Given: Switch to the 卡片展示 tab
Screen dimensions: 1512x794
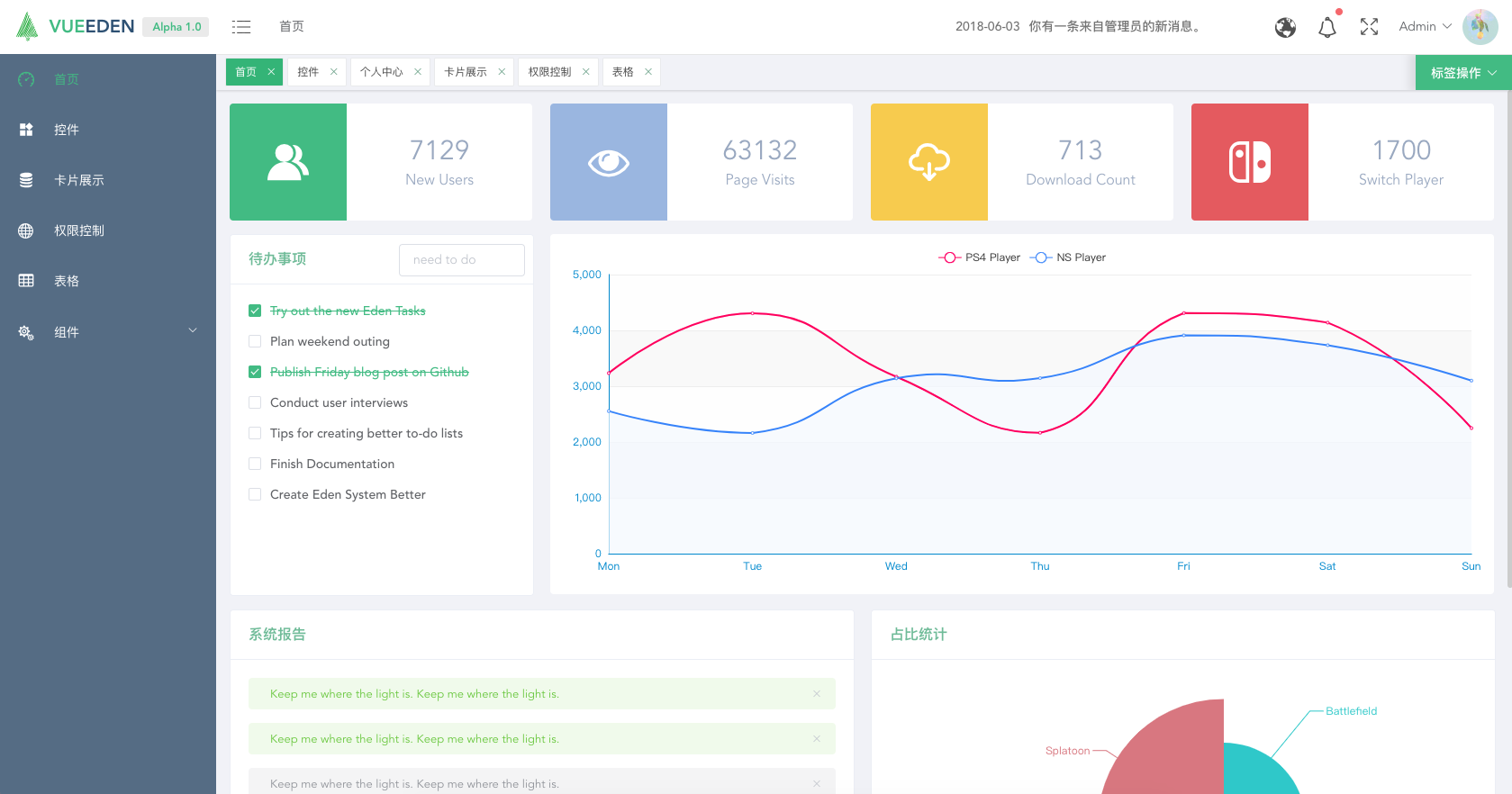Looking at the screenshot, I should coord(466,72).
